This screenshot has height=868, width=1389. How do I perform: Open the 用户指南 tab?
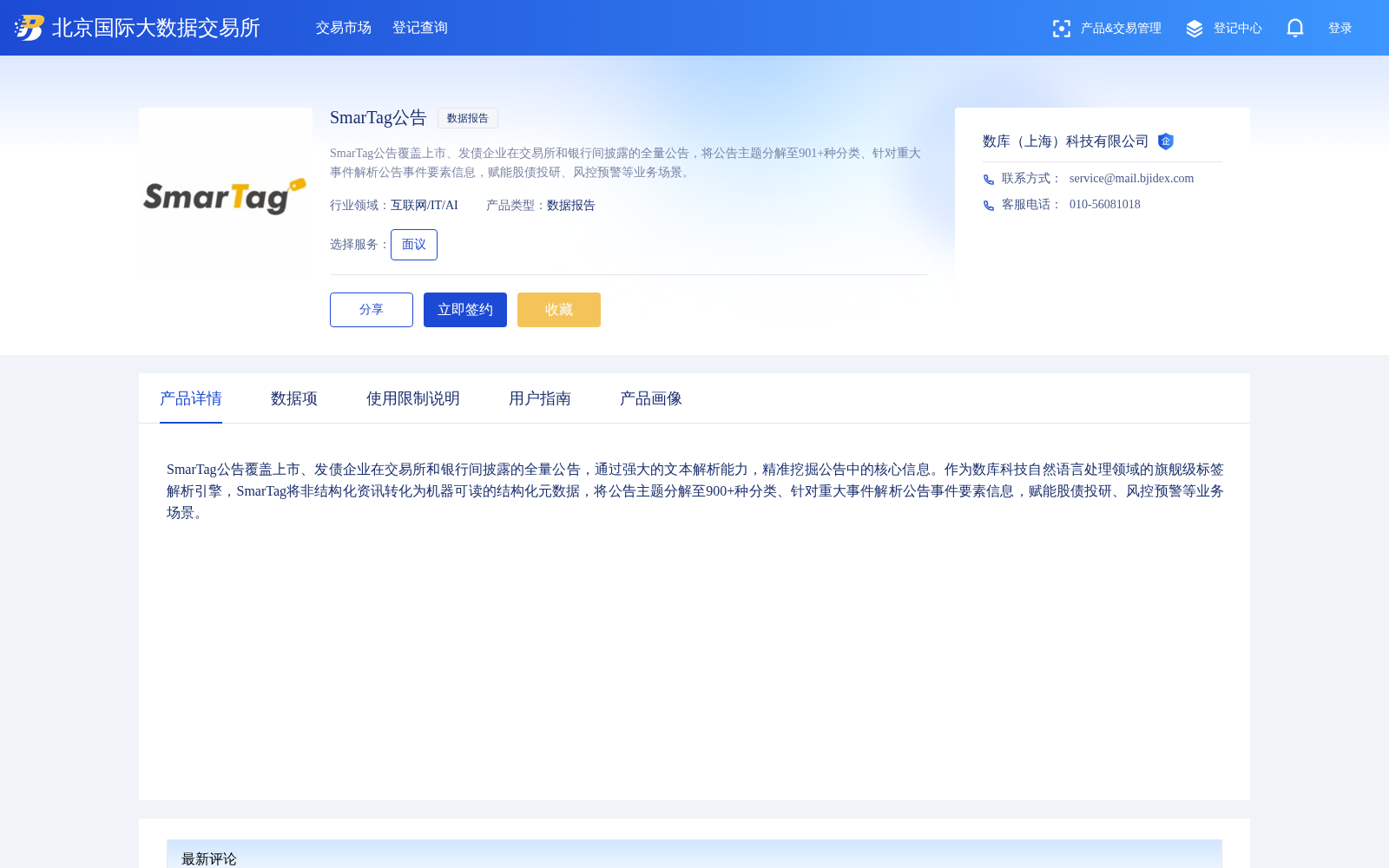pos(540,398)
